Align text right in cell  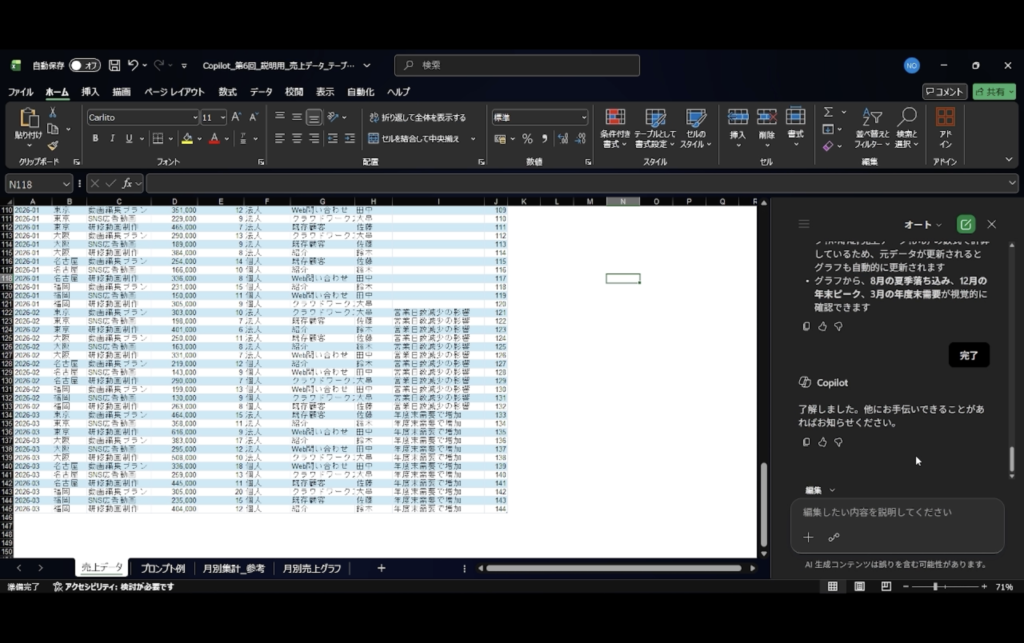(x=313, y=138)
